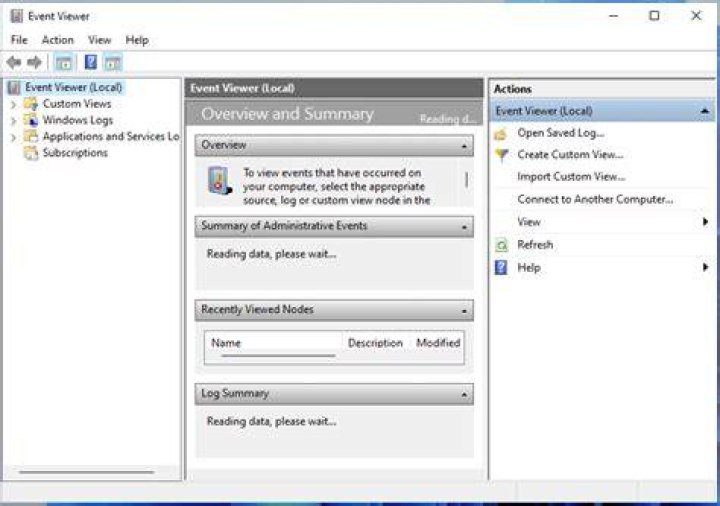This screenshot has height=506, width=720.
Task: Click the Custom Views folder icon
Action: tap(31, 104)
